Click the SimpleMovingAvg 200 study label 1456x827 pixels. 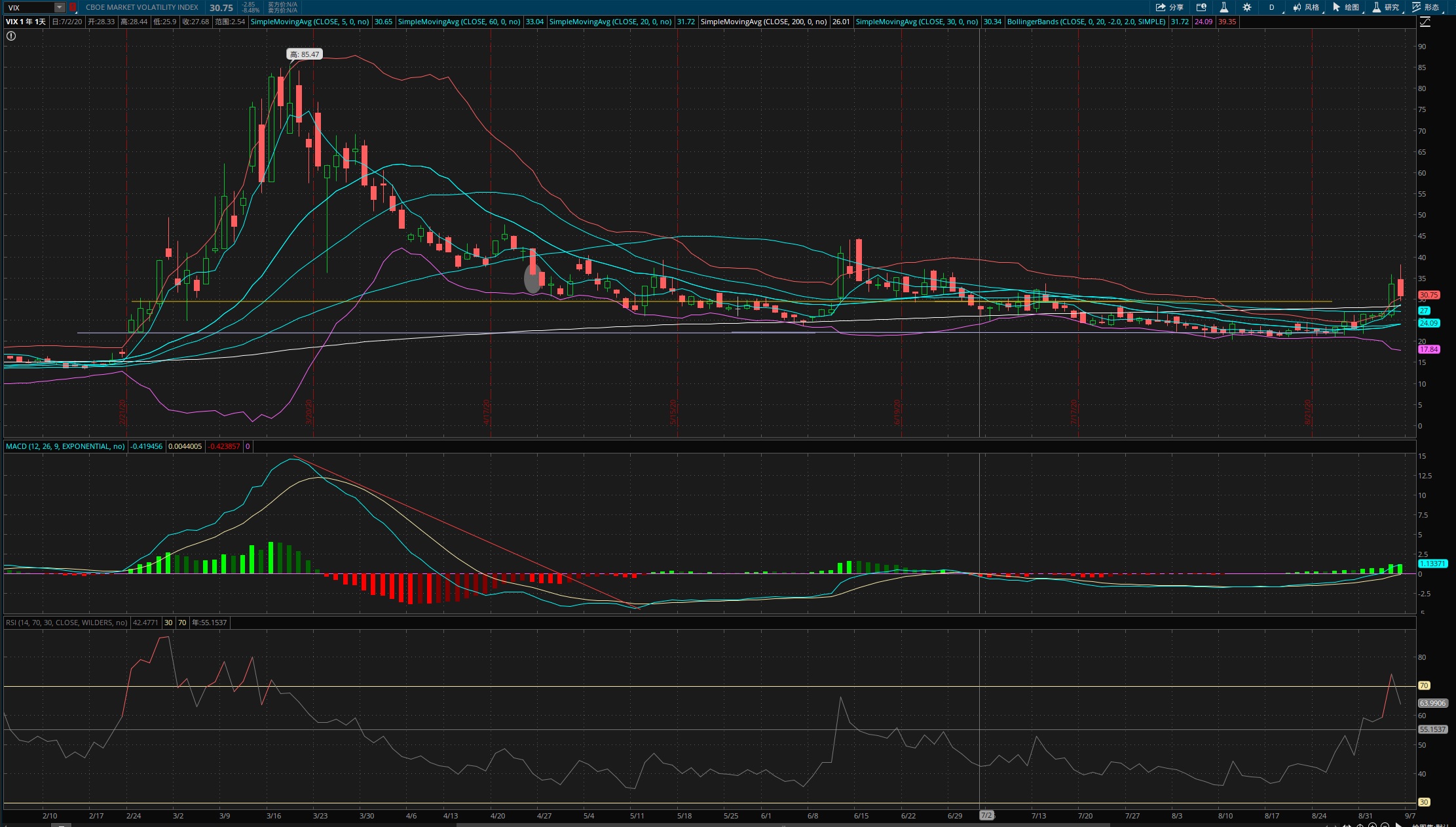[x=763, y=22]
